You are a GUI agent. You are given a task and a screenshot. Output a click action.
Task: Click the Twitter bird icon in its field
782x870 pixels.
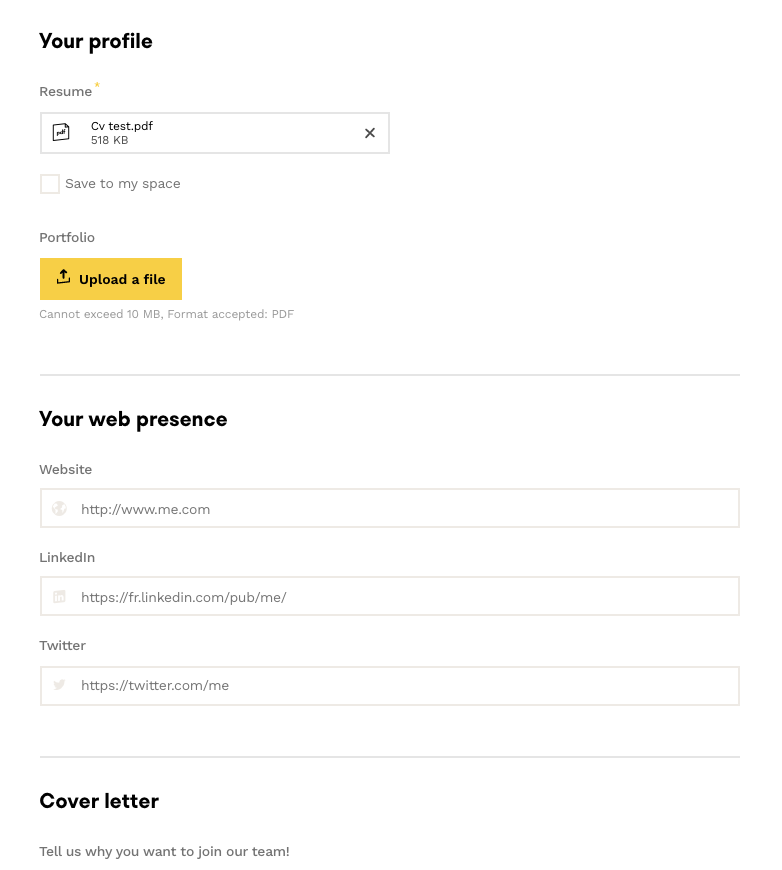[60, 685]
